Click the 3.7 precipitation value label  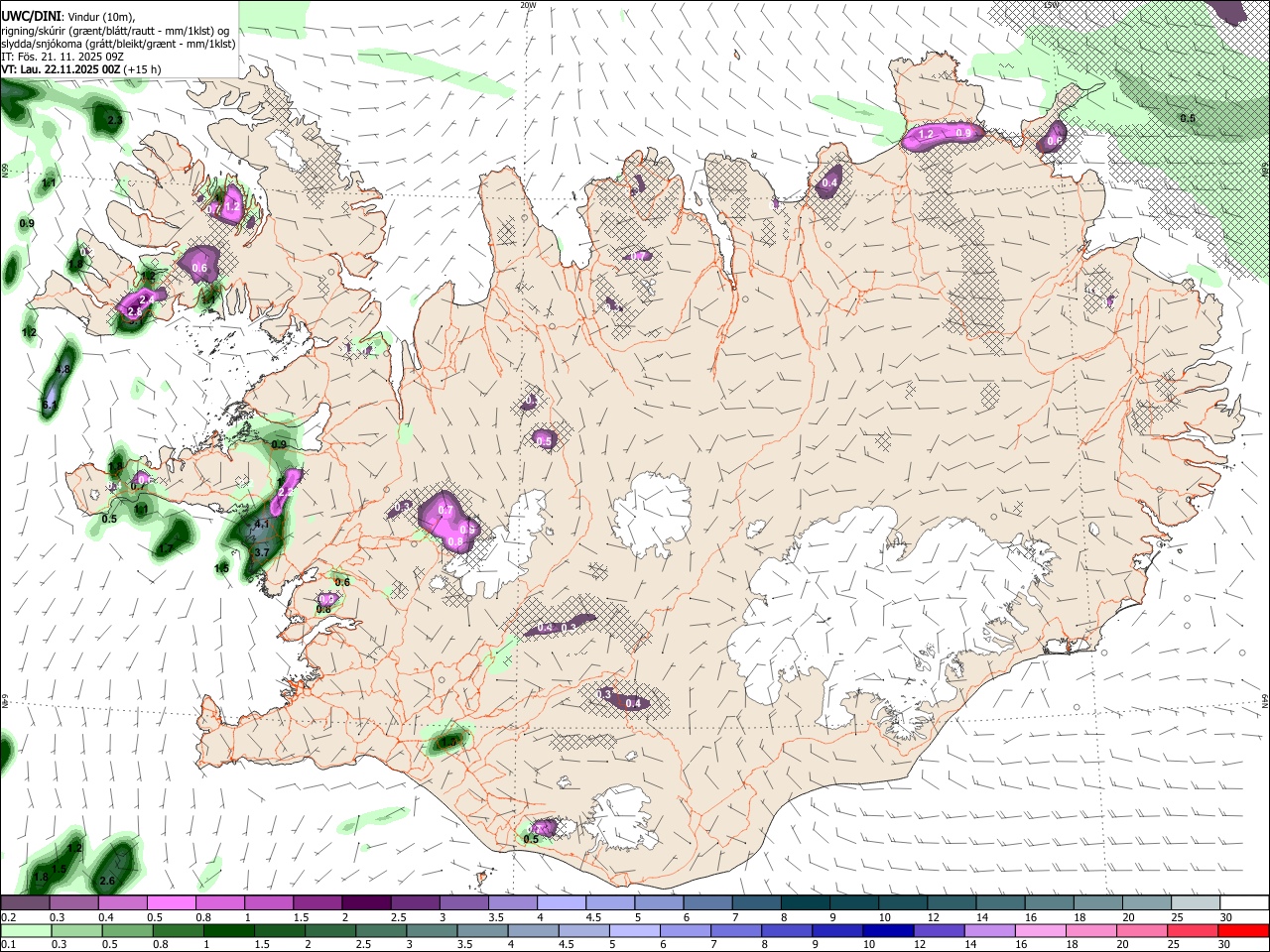(x=262, y=552)
